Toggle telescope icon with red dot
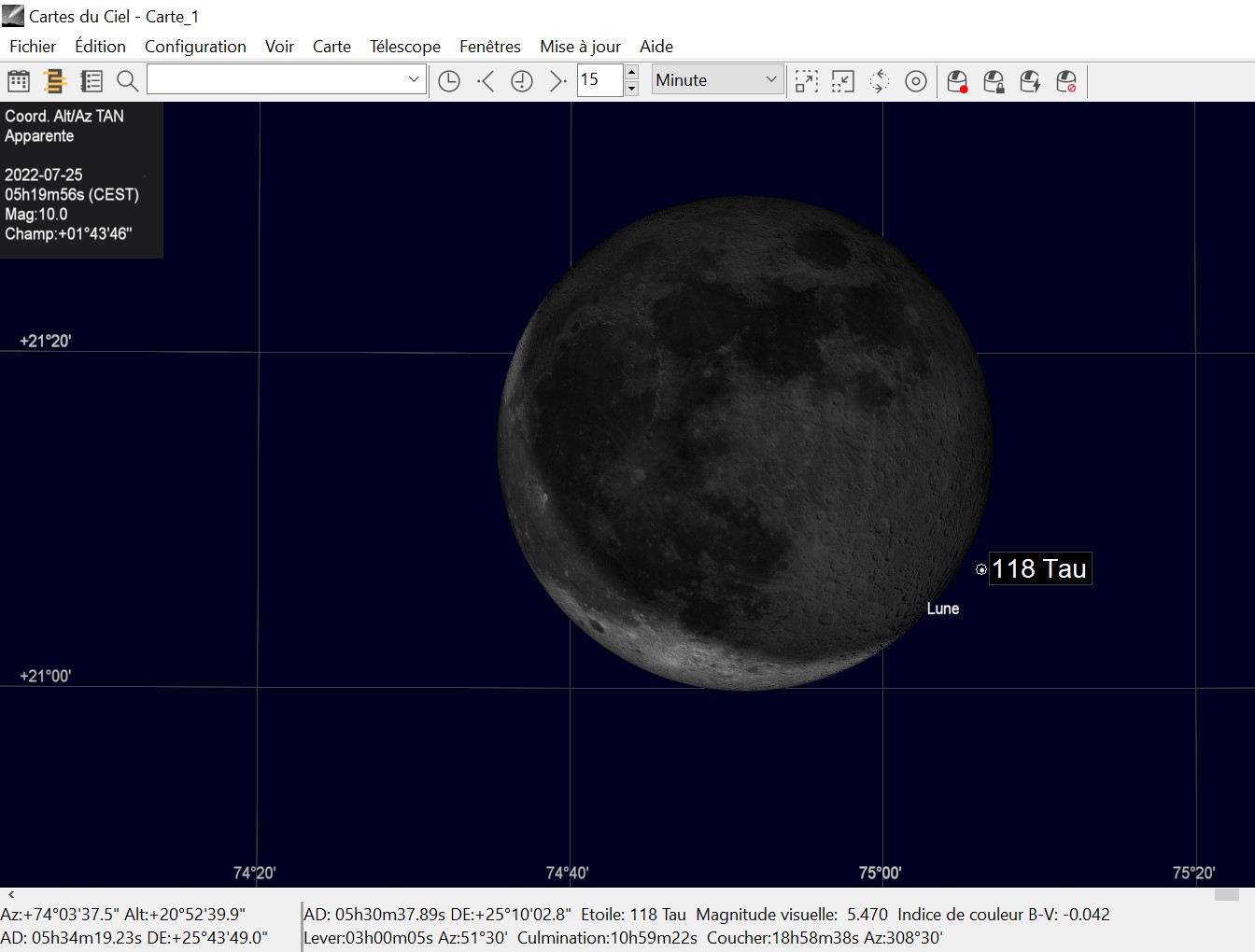This screenshot has width=1255, height=952. 957,81
